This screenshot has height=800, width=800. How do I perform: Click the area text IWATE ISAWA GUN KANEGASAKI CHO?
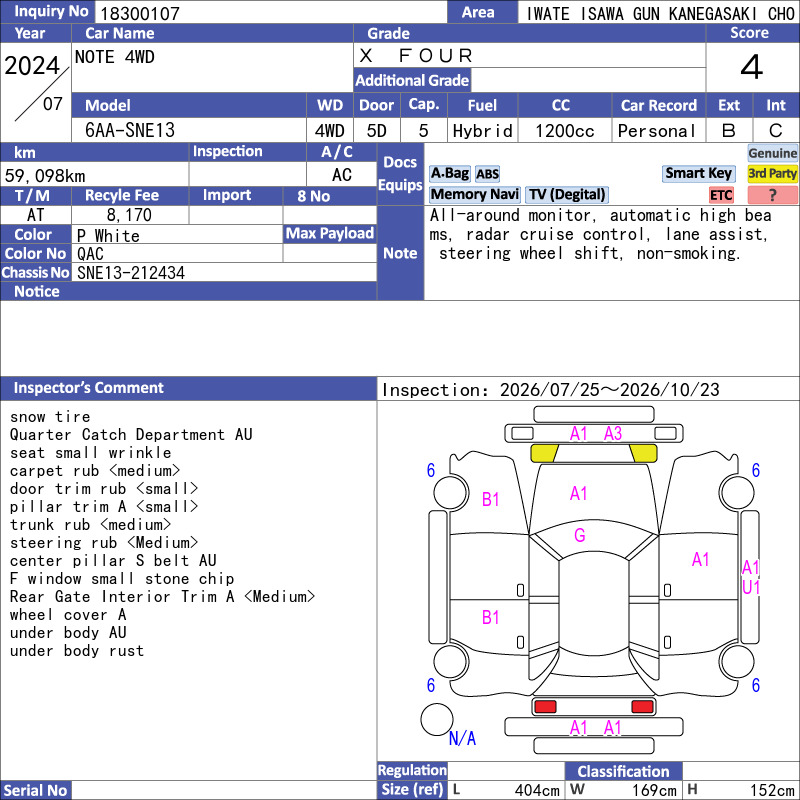pos(660,14)
